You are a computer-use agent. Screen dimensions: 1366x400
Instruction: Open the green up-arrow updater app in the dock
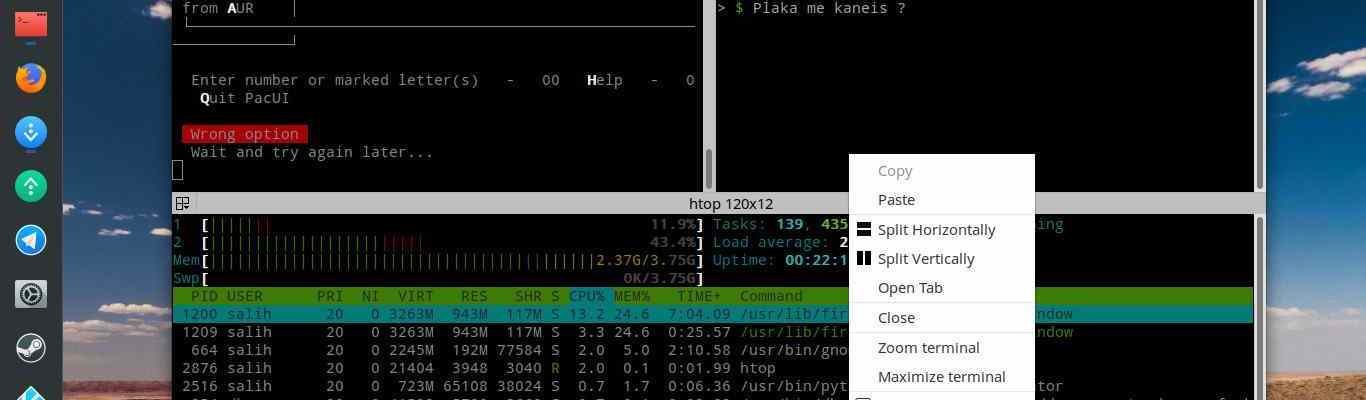tap(30, 186)
